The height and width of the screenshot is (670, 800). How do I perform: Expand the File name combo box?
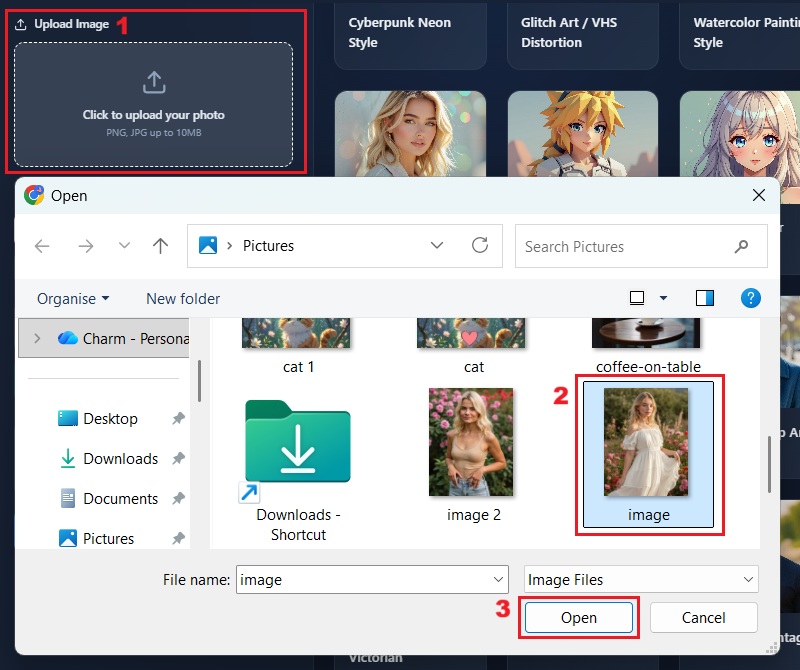pos(498,579)
